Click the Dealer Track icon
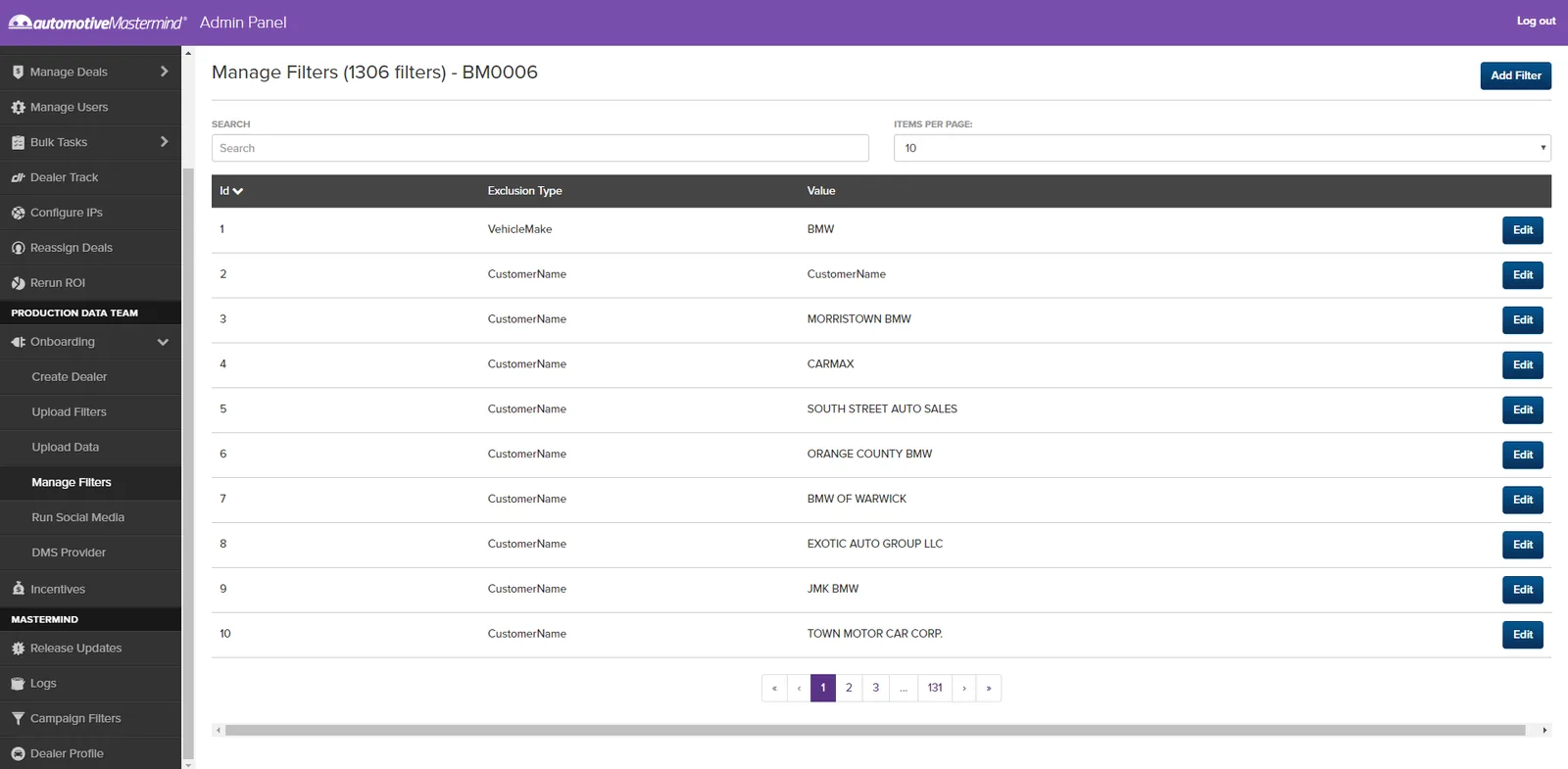The image size is (1568, 769). 18,177
